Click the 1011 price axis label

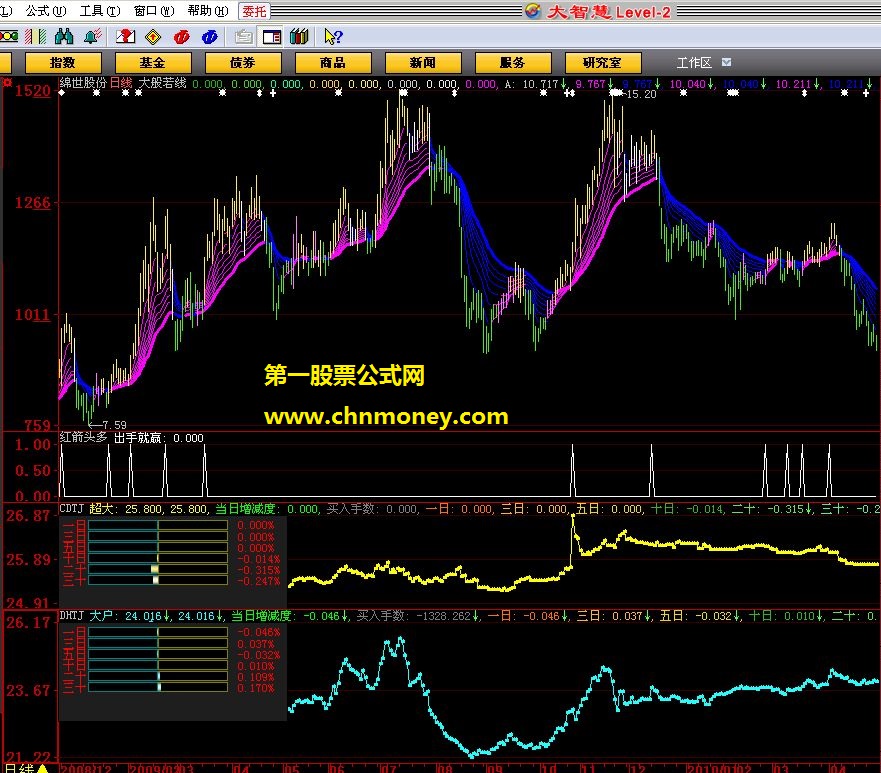(x=33, y=314)
